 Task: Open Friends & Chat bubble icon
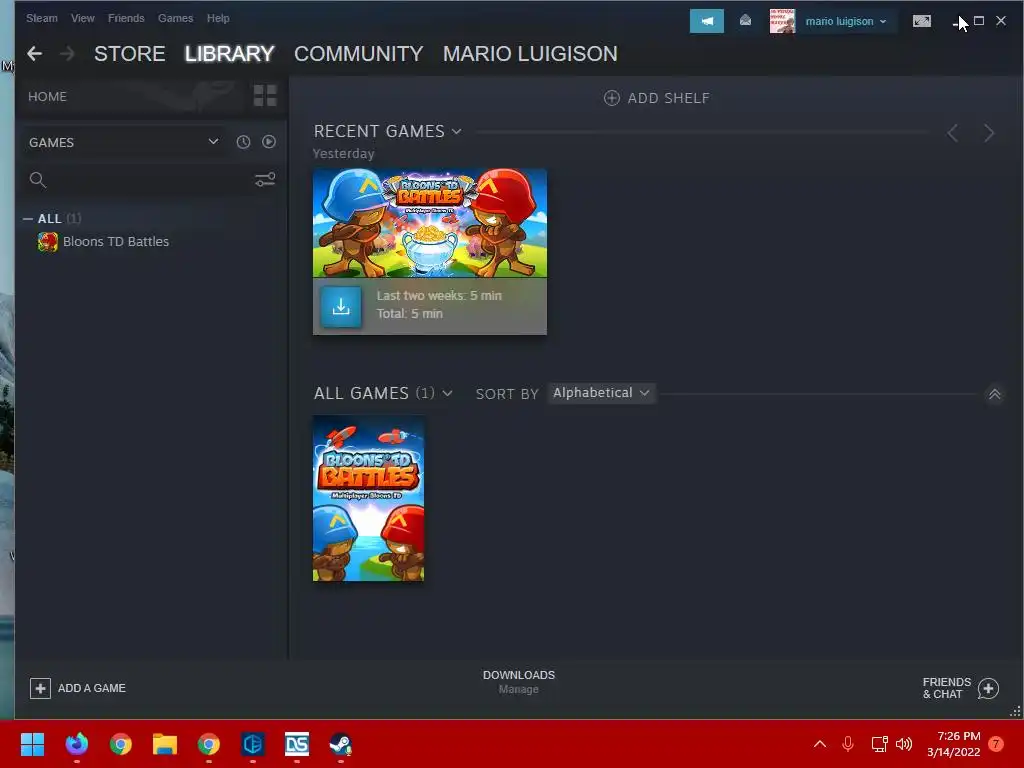point(989,688)
